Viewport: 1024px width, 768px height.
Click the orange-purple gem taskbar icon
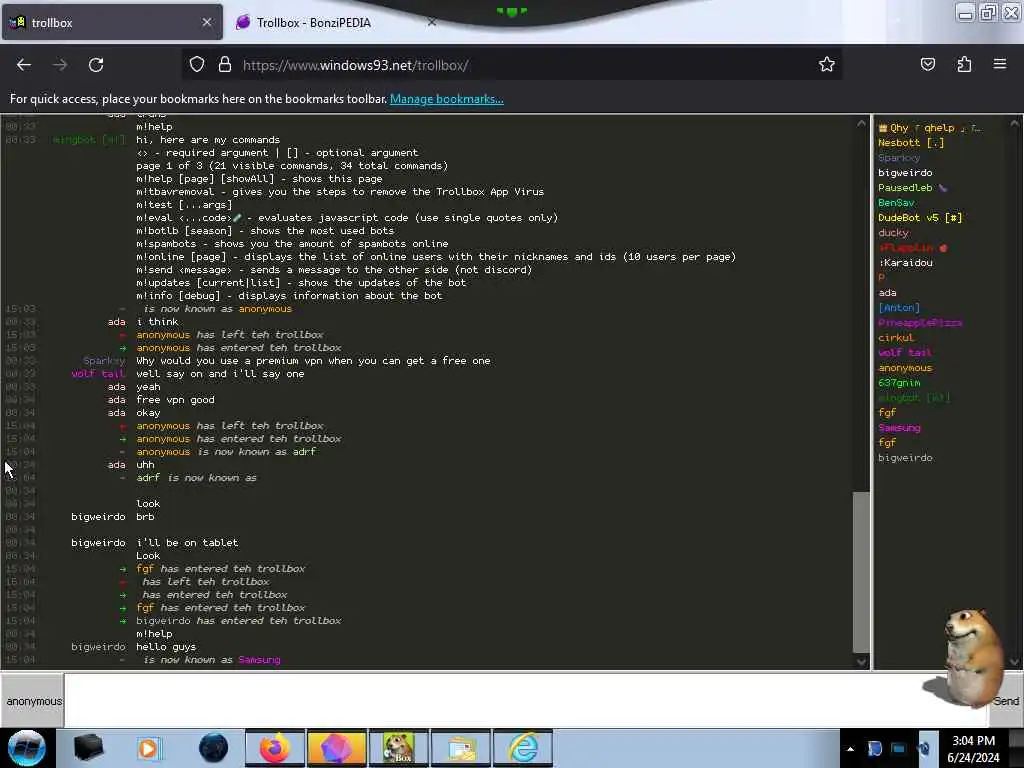pos(337,748)
